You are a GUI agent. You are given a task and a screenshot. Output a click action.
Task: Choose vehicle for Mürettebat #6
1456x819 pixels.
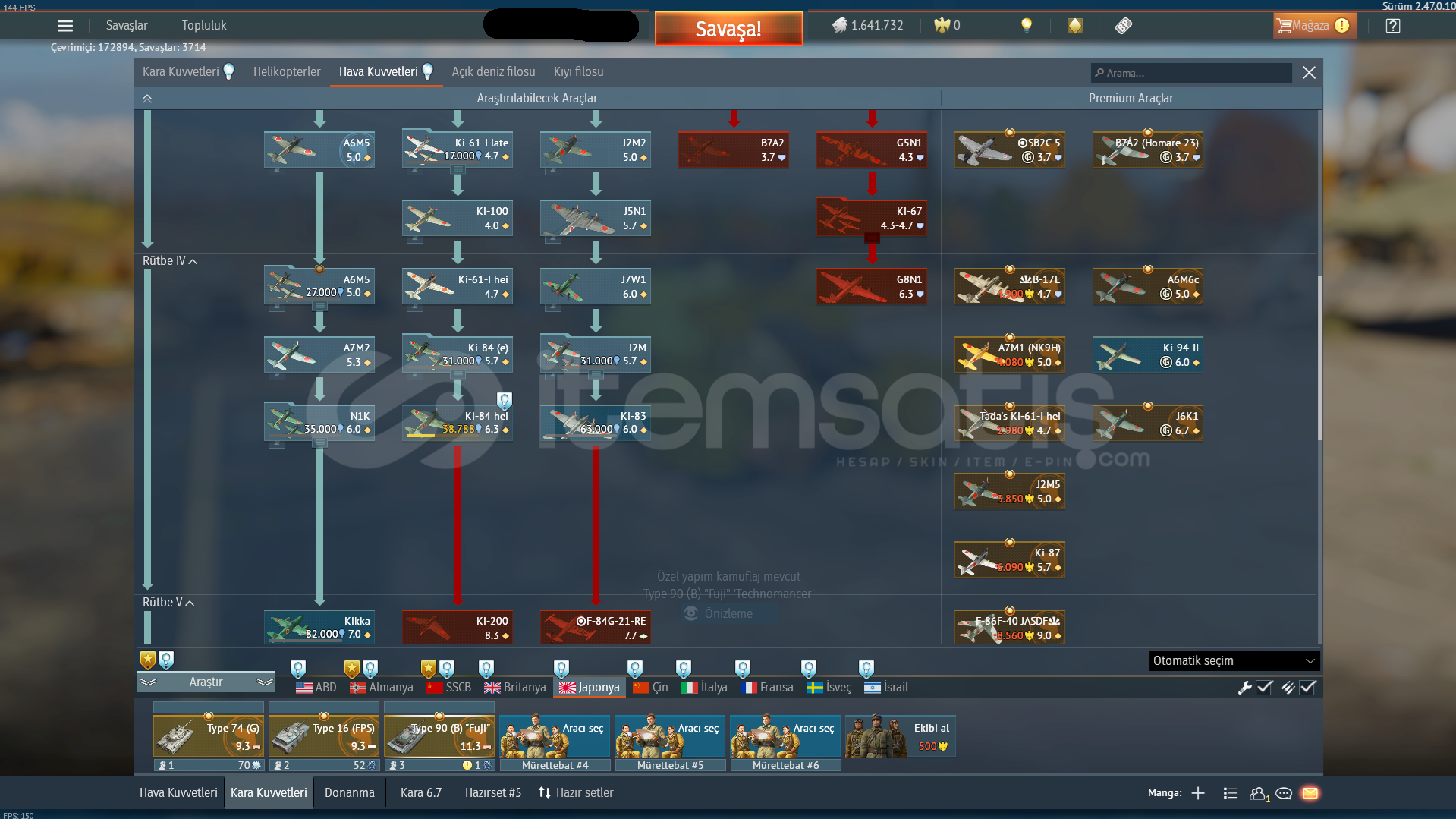786,737
